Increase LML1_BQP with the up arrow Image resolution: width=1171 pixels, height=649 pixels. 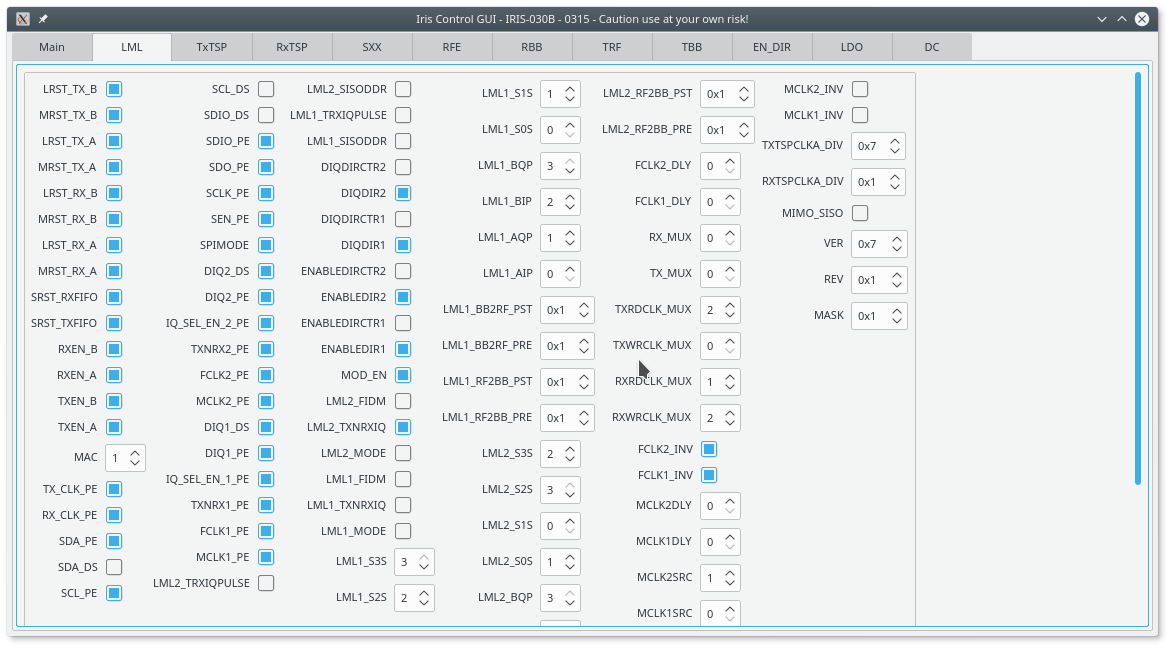570,161
